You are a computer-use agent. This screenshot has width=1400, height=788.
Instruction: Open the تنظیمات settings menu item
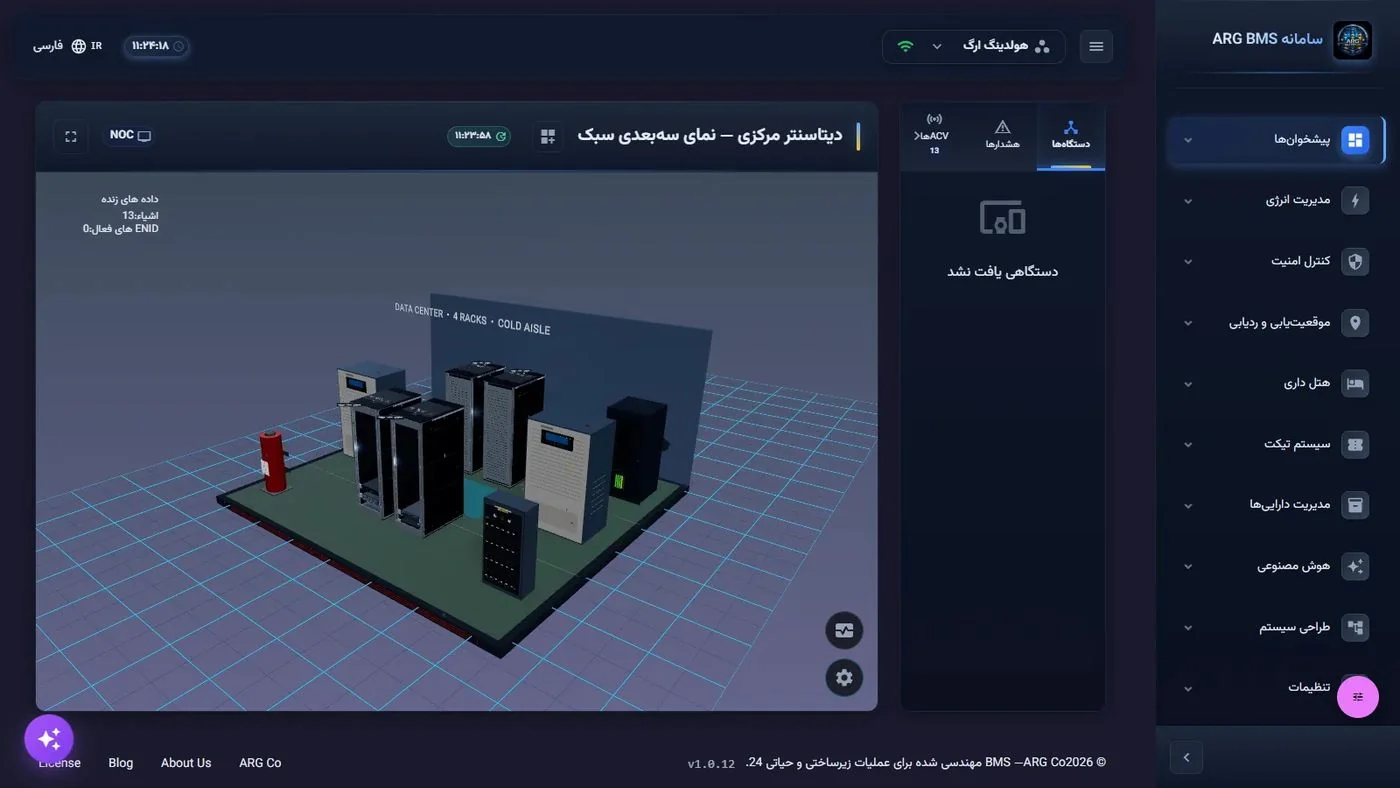pyautogui.click(x=1277, y=688)
